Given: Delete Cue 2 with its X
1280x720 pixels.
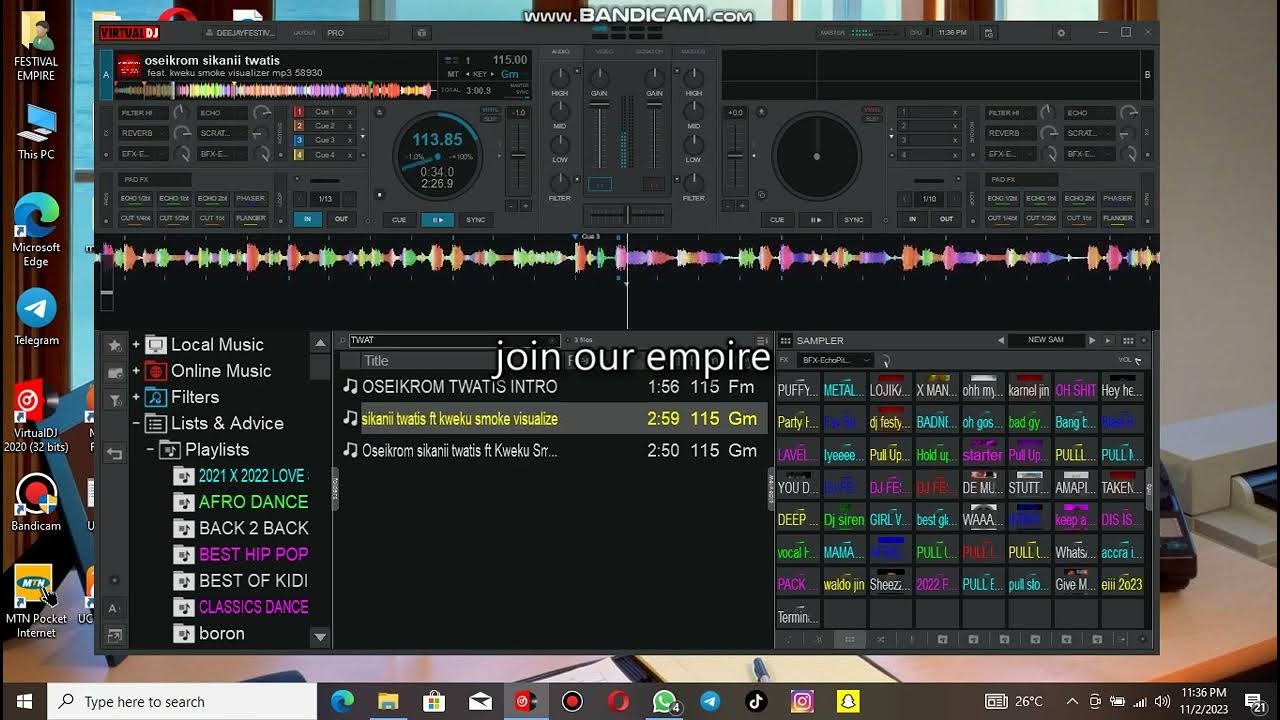Looking at the screenshot, I should [x=350, y=126].
